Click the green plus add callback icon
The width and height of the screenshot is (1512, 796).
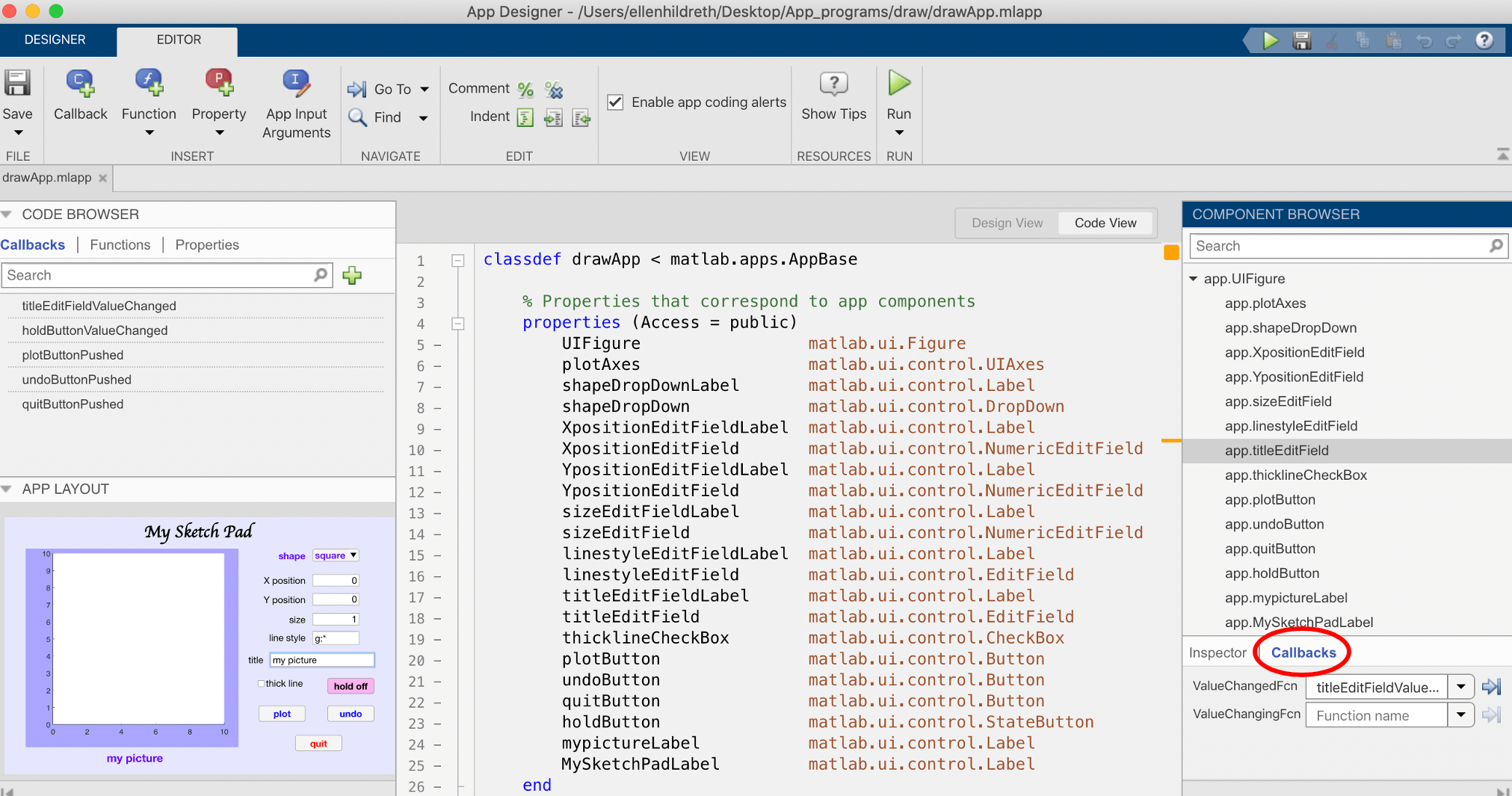(352, 276)
